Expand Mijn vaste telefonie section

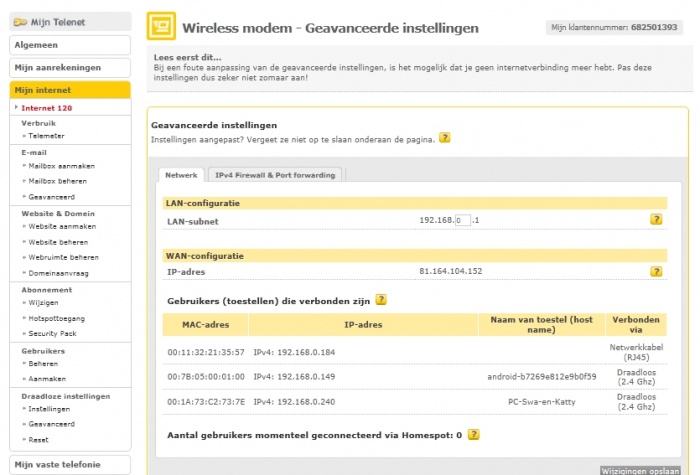[x=70, y=465]
